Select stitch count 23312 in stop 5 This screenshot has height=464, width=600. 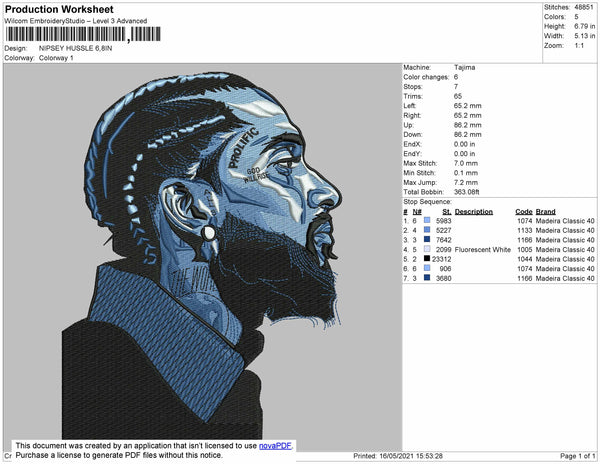(x=442, y=259)
